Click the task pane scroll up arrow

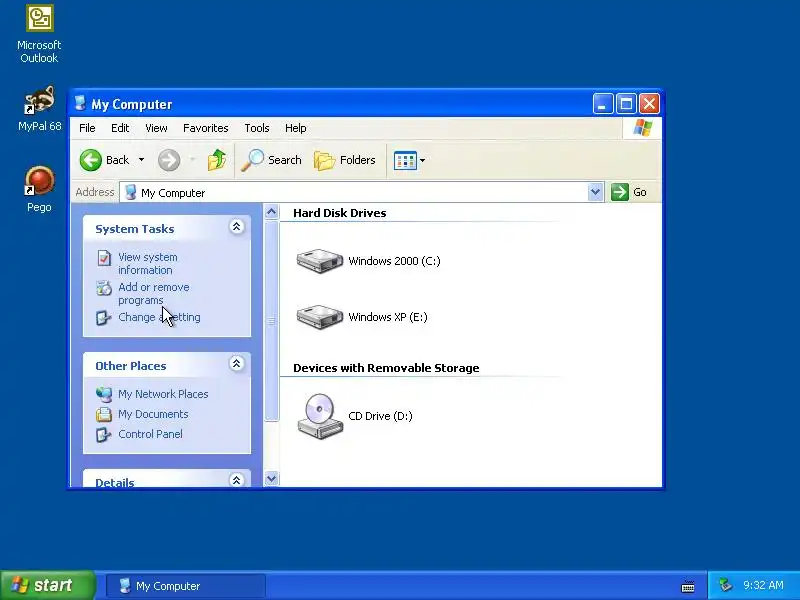tap(271, 212)
